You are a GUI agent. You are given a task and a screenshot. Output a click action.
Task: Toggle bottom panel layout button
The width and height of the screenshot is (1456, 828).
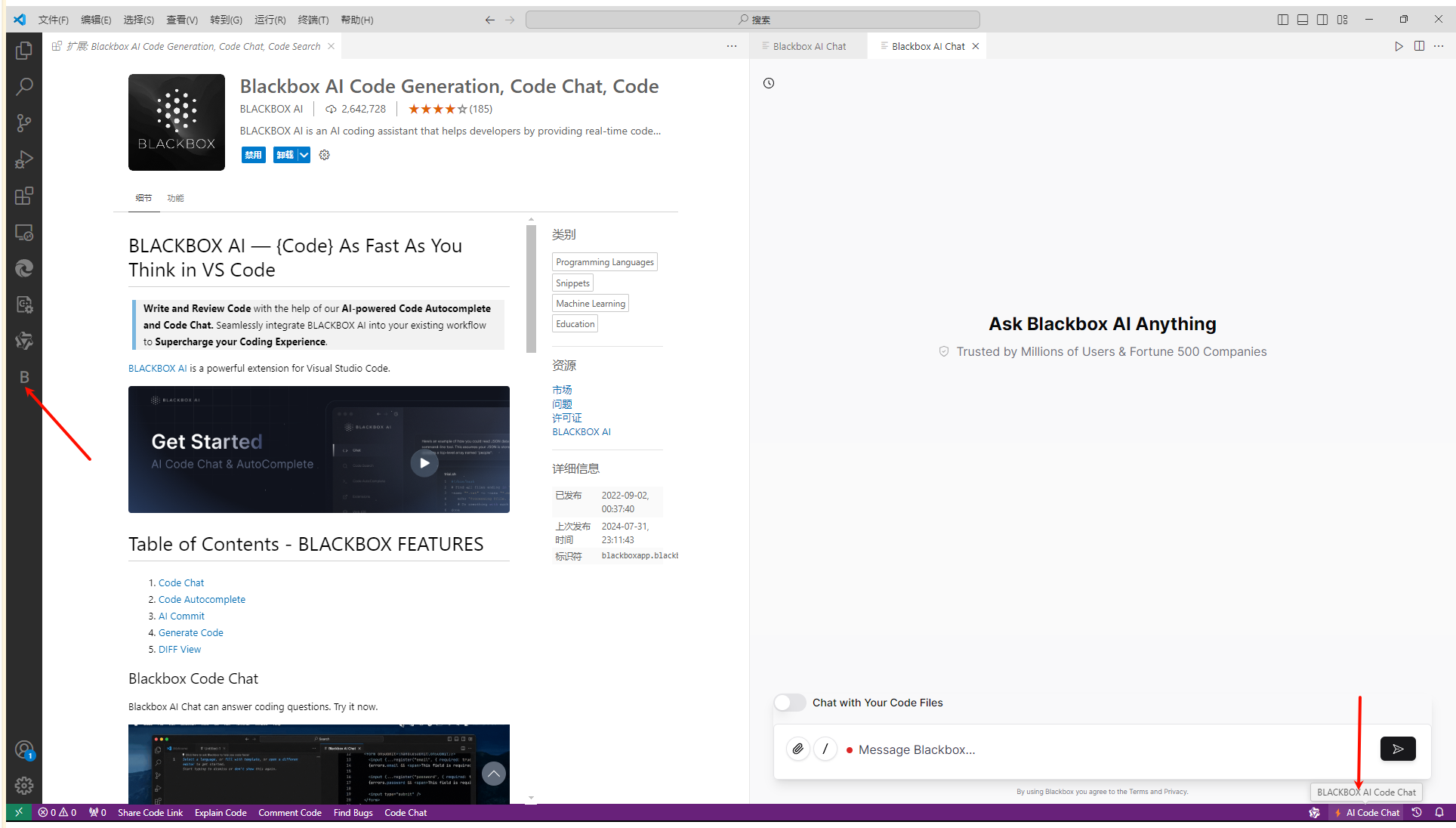point(1303,20)
